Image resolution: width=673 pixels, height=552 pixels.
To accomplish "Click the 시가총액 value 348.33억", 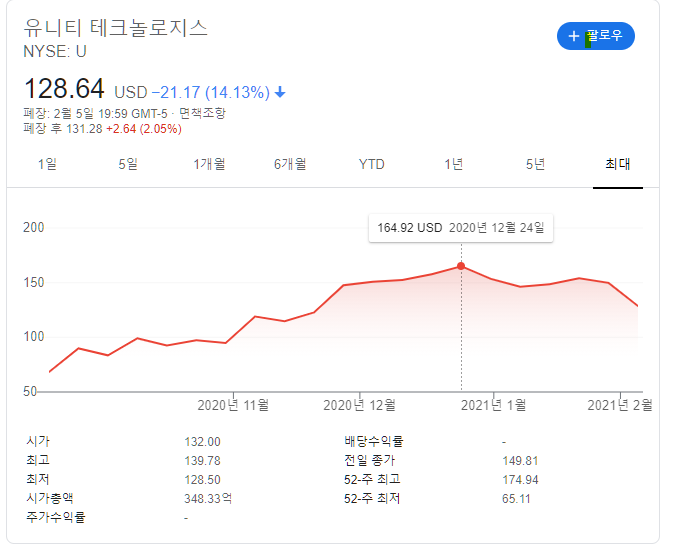I will [208, 498].
